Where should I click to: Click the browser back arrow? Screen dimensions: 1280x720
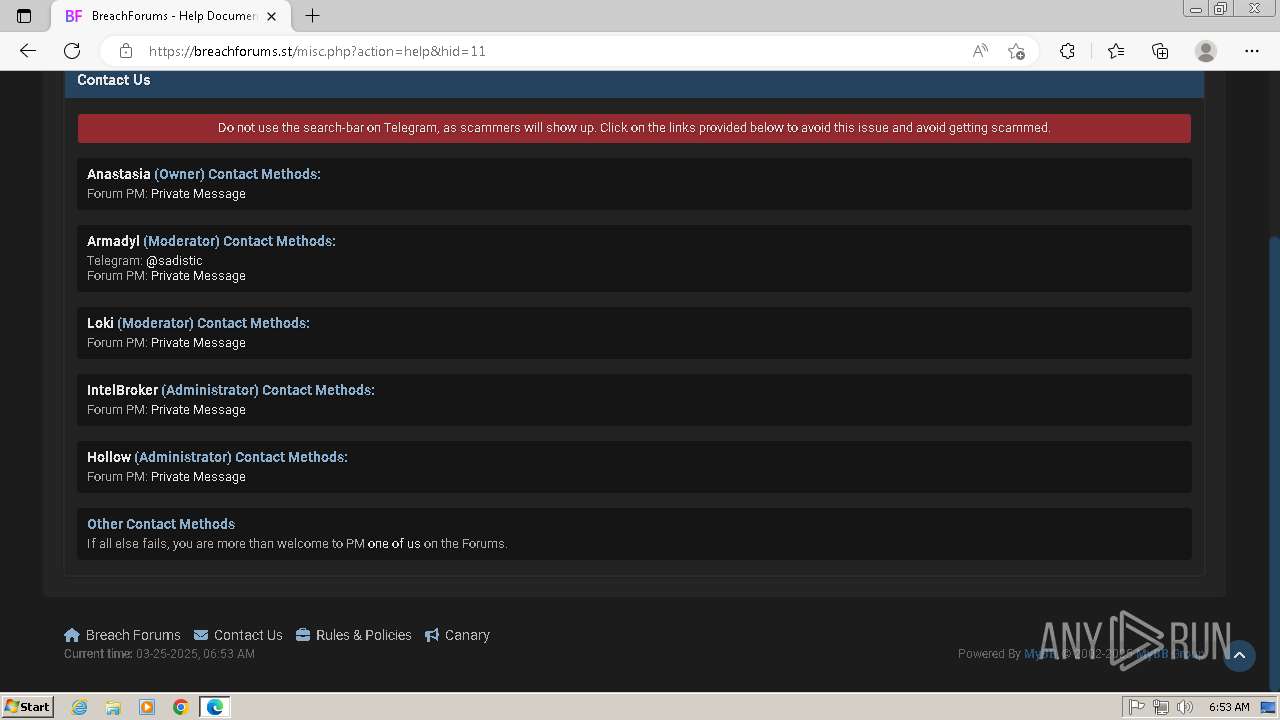(x=28, y=51)
